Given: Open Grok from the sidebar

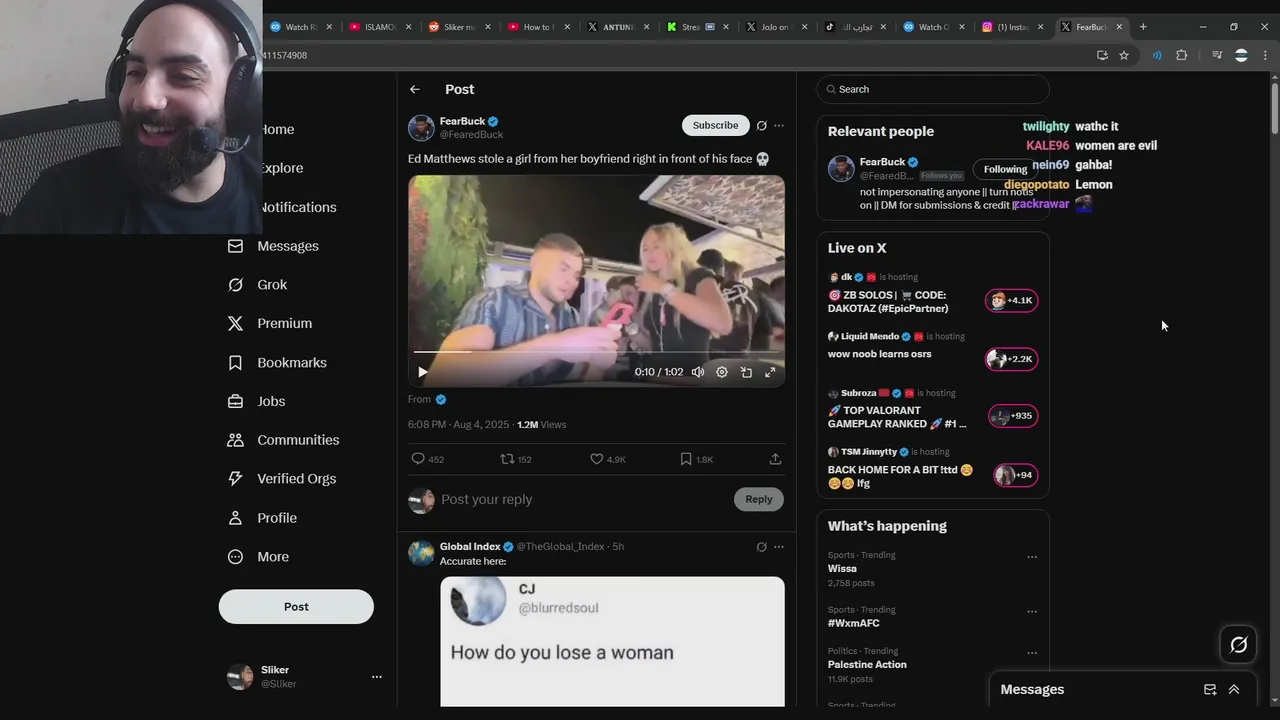Looking at the screenshot, I should click(x=257, y=285).
